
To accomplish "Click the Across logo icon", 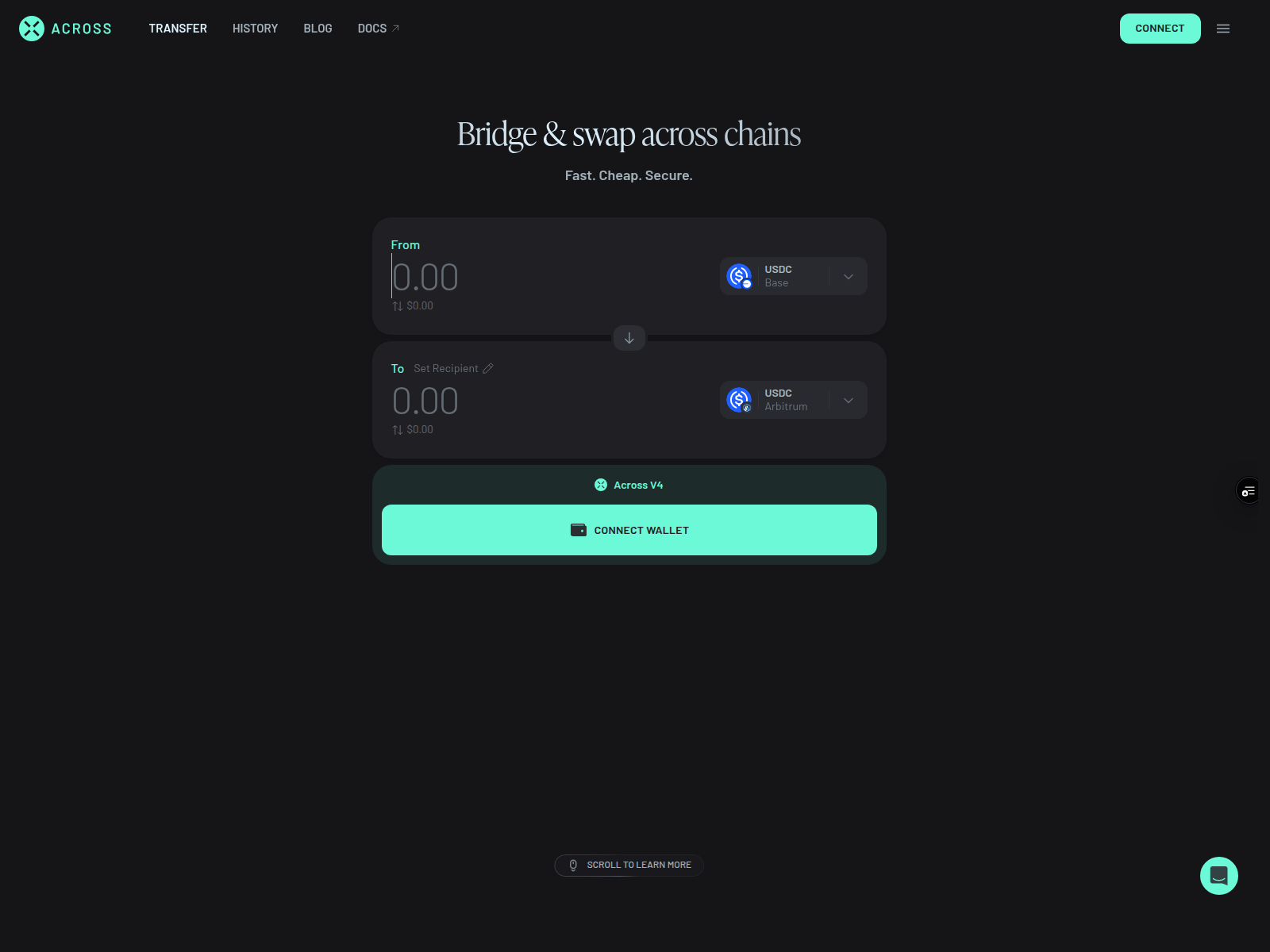I will pos(32,29).
